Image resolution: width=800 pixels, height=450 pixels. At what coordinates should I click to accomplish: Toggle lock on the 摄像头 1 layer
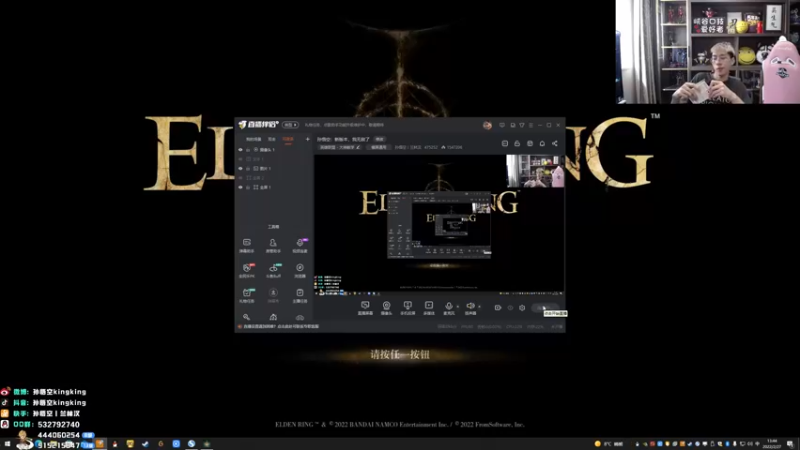[x=248, y=150]
